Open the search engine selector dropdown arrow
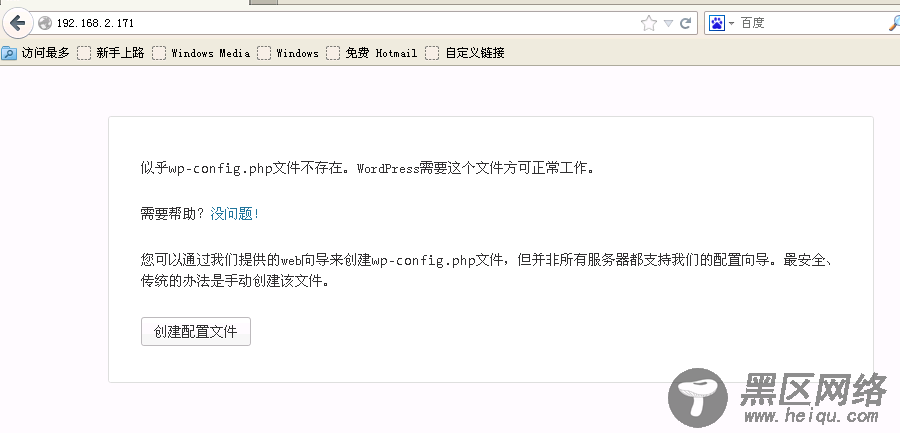Screen dimensions: 900x433 [x=732, y=24]
